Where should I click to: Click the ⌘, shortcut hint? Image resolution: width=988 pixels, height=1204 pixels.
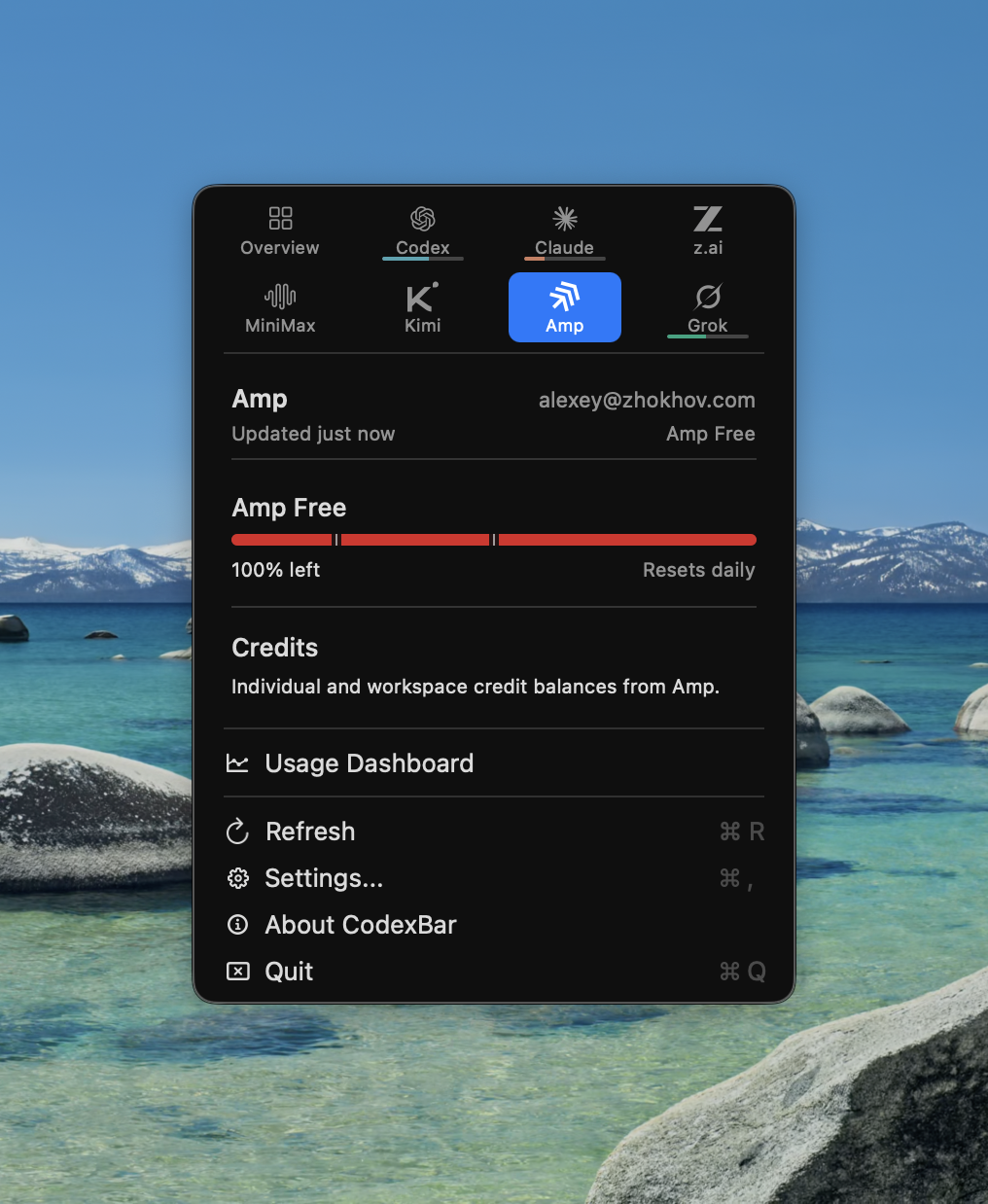pyautogui.click(x=736, y=879)
